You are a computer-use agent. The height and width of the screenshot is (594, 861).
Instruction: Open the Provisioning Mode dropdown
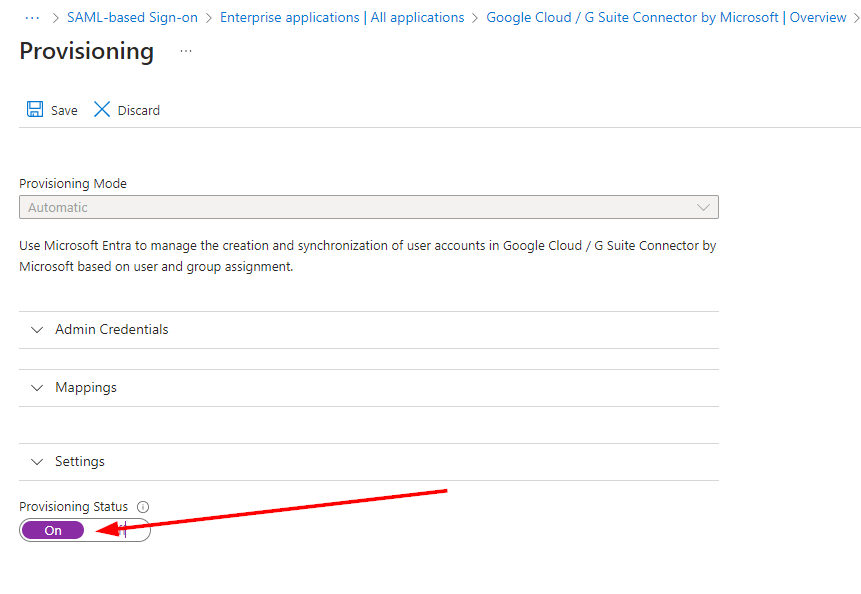pos(368,208)
